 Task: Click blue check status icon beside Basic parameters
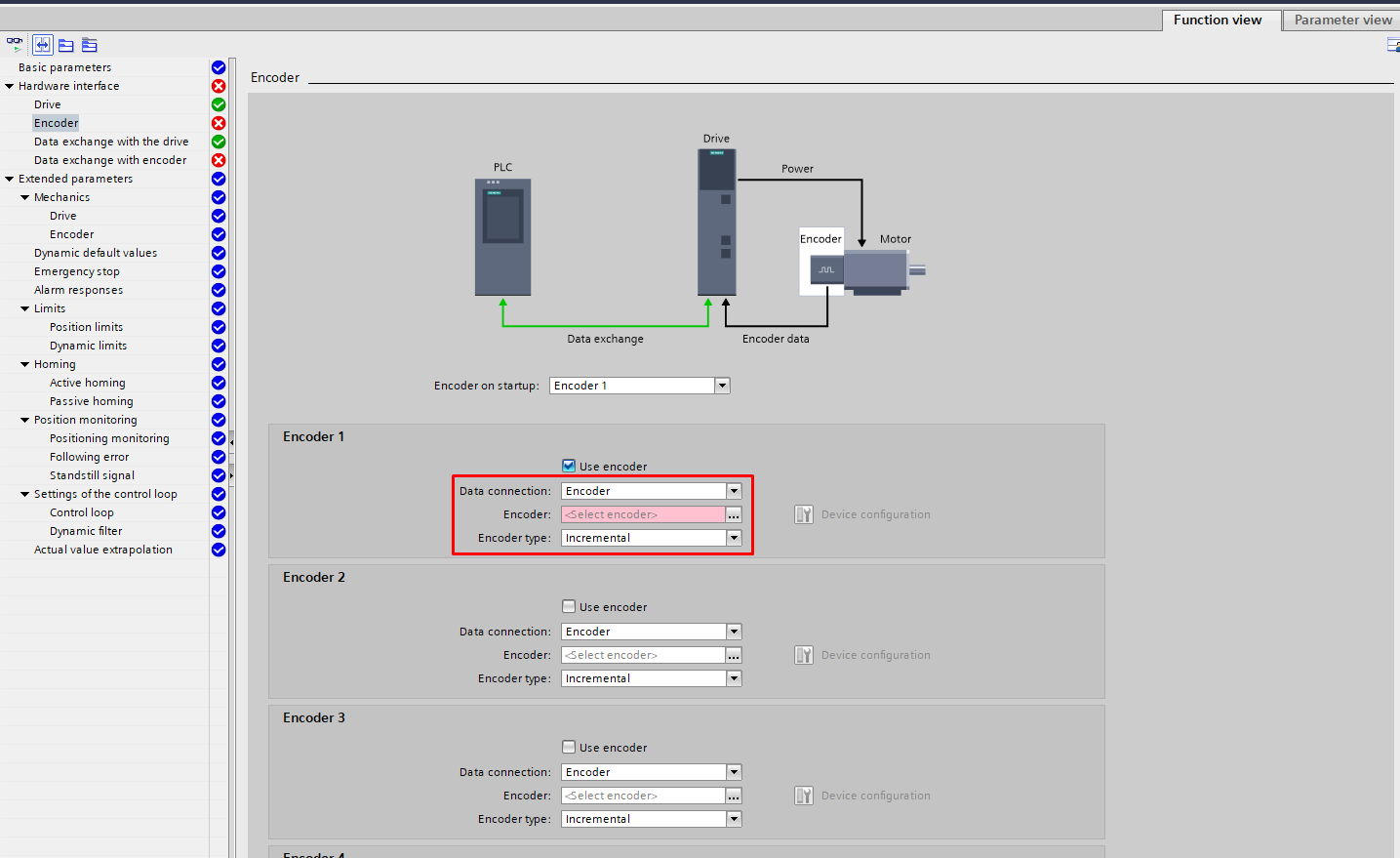pos(219,67)
